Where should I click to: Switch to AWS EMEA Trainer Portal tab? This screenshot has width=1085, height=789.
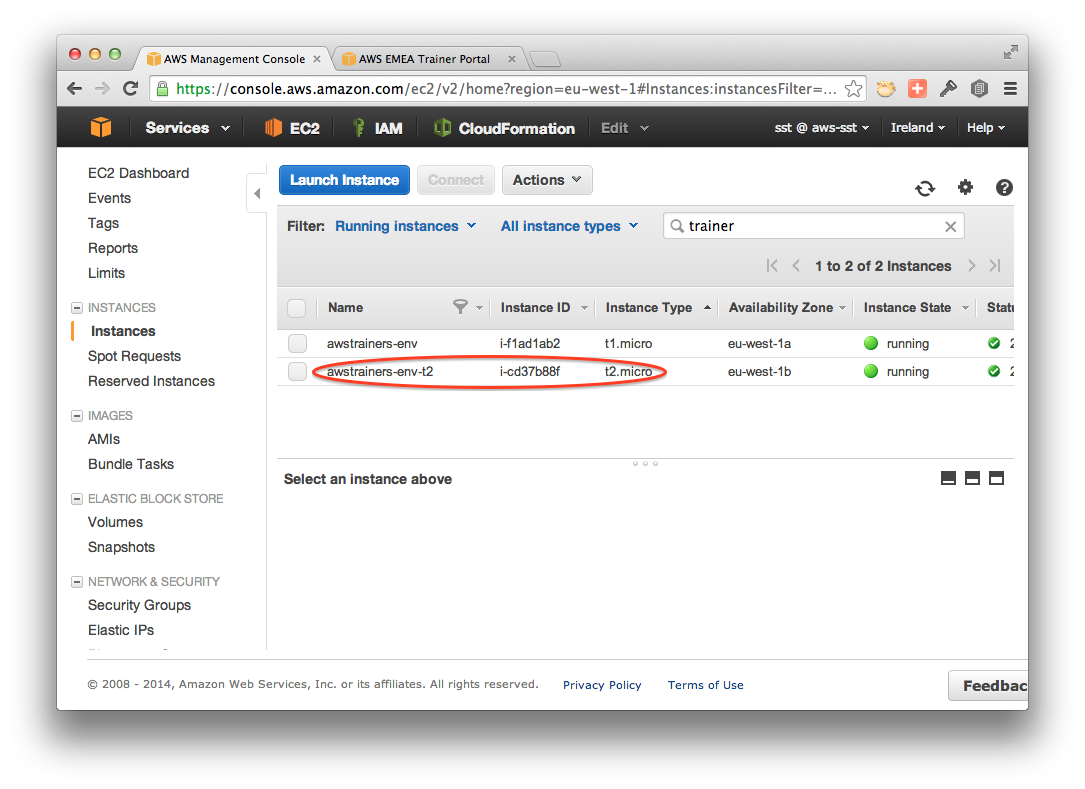pos(424,59)
